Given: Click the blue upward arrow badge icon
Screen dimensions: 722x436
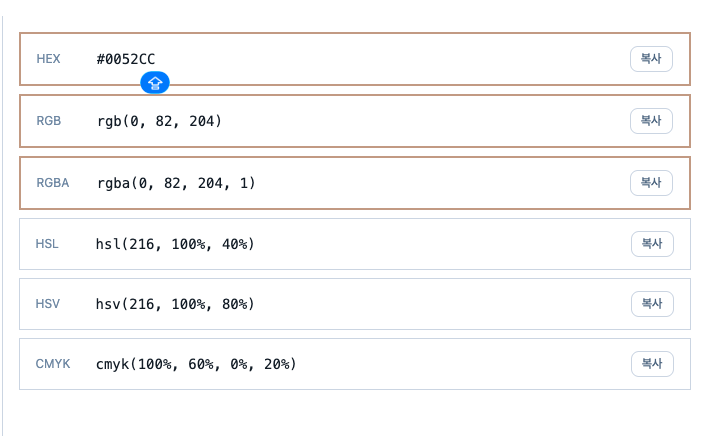Looking at the screenshot, I should click(x=155, y=83).
